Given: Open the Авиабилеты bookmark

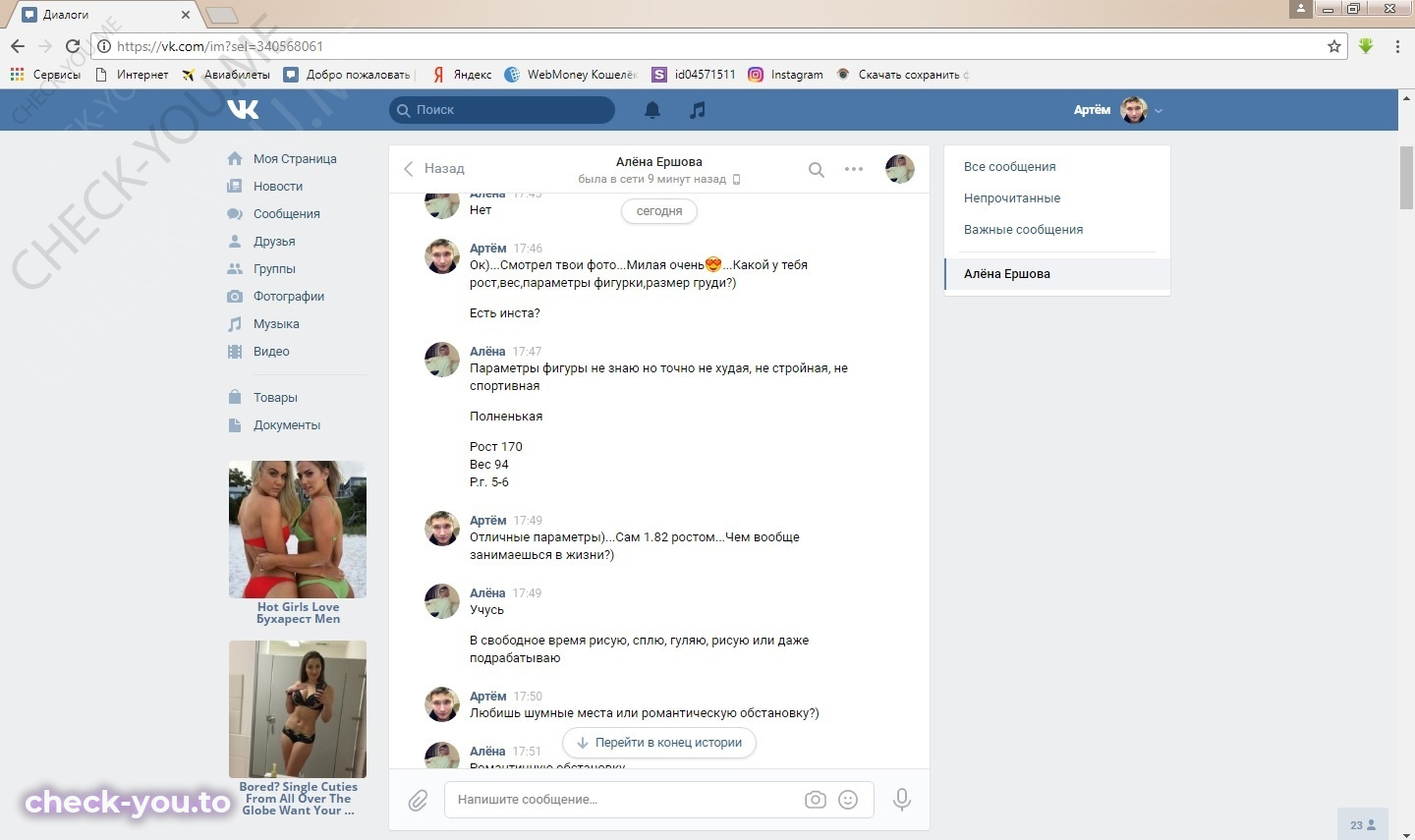Looking at the screenshot, I should click(x=226, y=74).
